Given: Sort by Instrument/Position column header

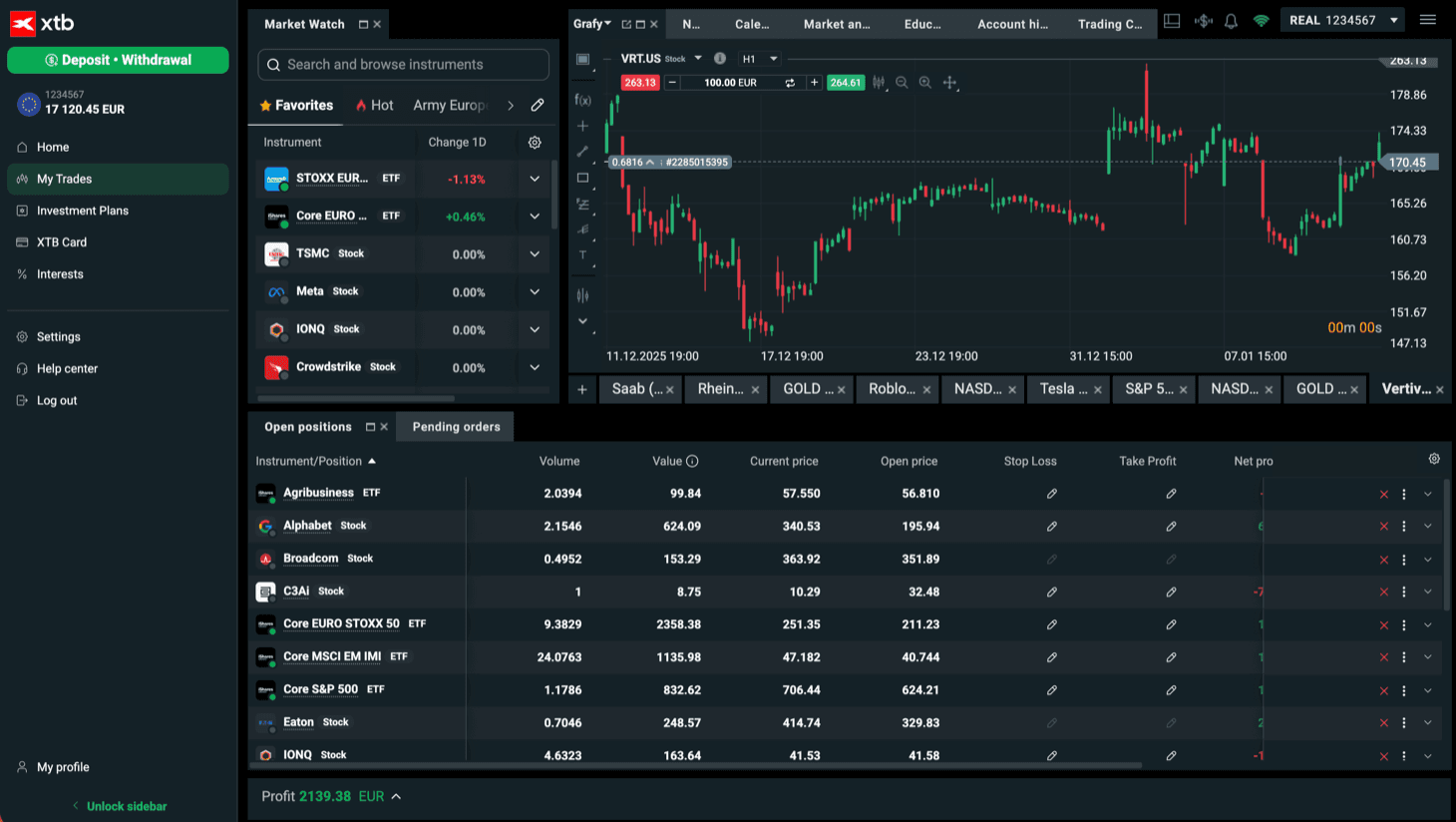Looking at the screenshot, I should point(315,461).
